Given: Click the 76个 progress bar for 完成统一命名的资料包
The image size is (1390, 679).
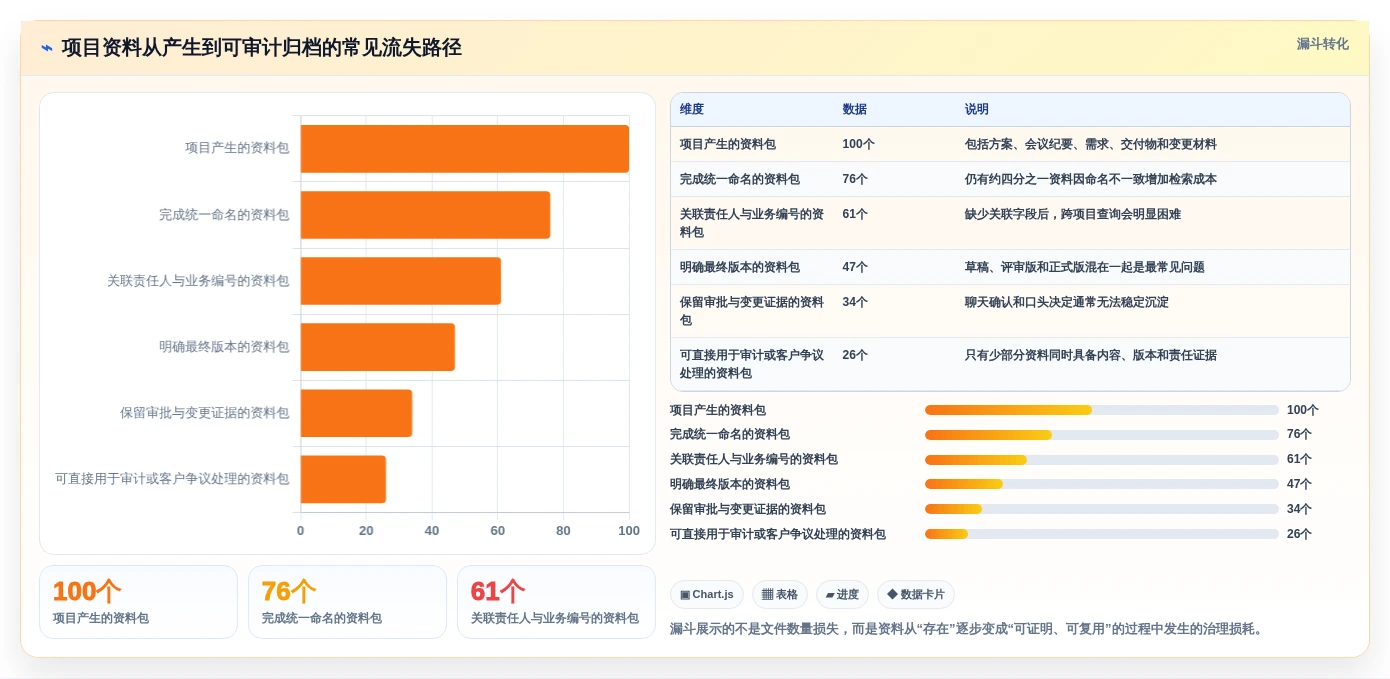Looking at the screenshot, I should pyautogui.click(x=1102, y=435).
